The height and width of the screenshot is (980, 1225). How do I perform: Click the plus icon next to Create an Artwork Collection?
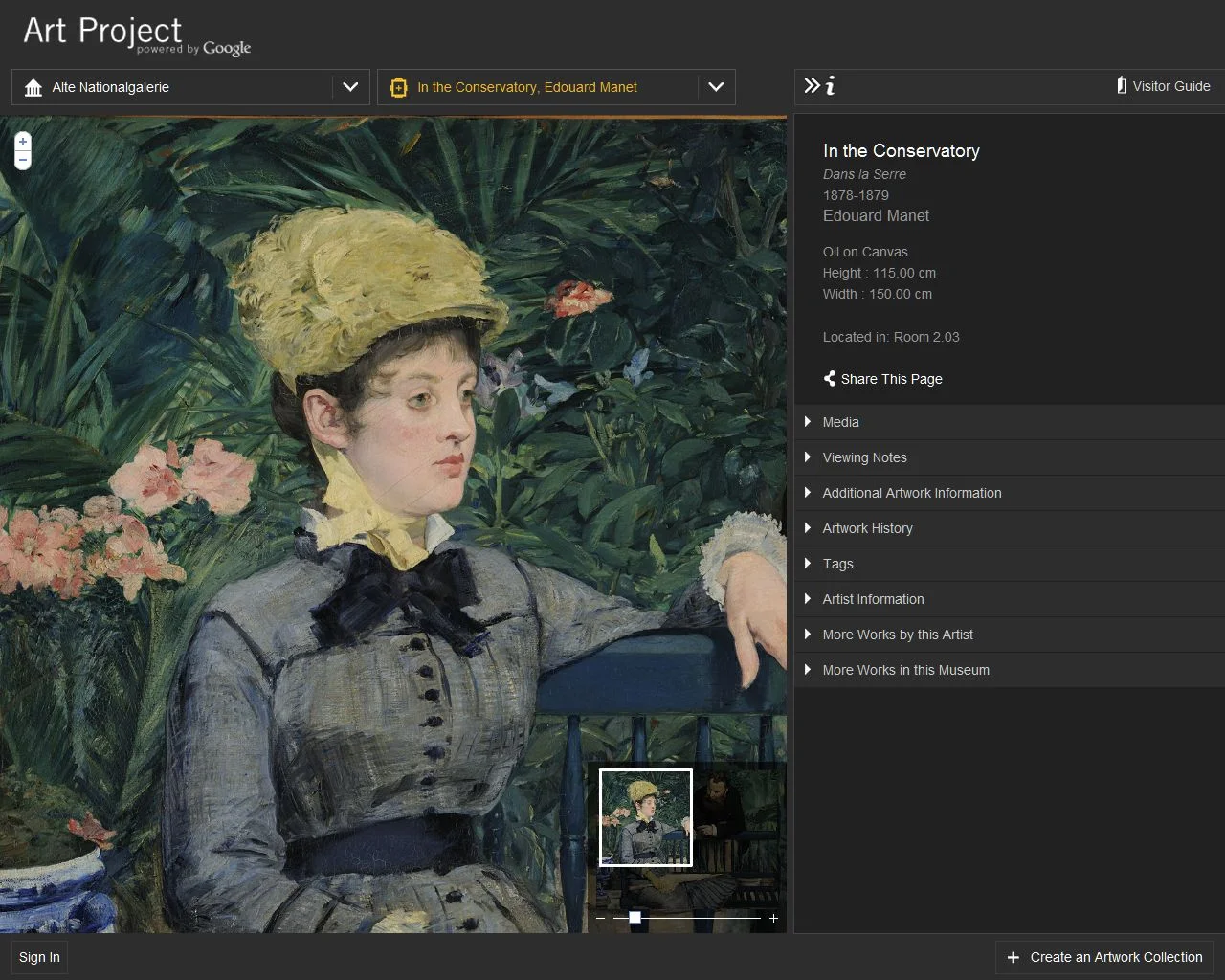point(1012,957)
